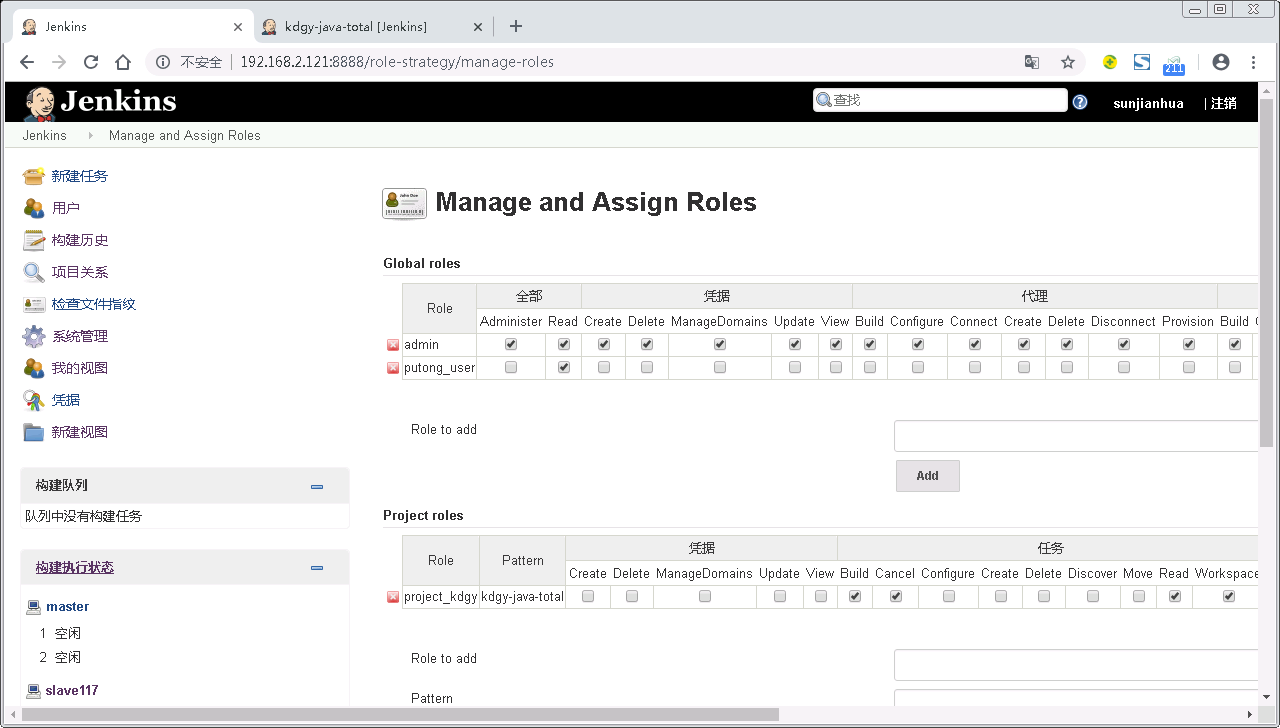This screenshot has height=728, width=1280.
Task: Open the 构建执行状态 link
Action: pos(75,568)
